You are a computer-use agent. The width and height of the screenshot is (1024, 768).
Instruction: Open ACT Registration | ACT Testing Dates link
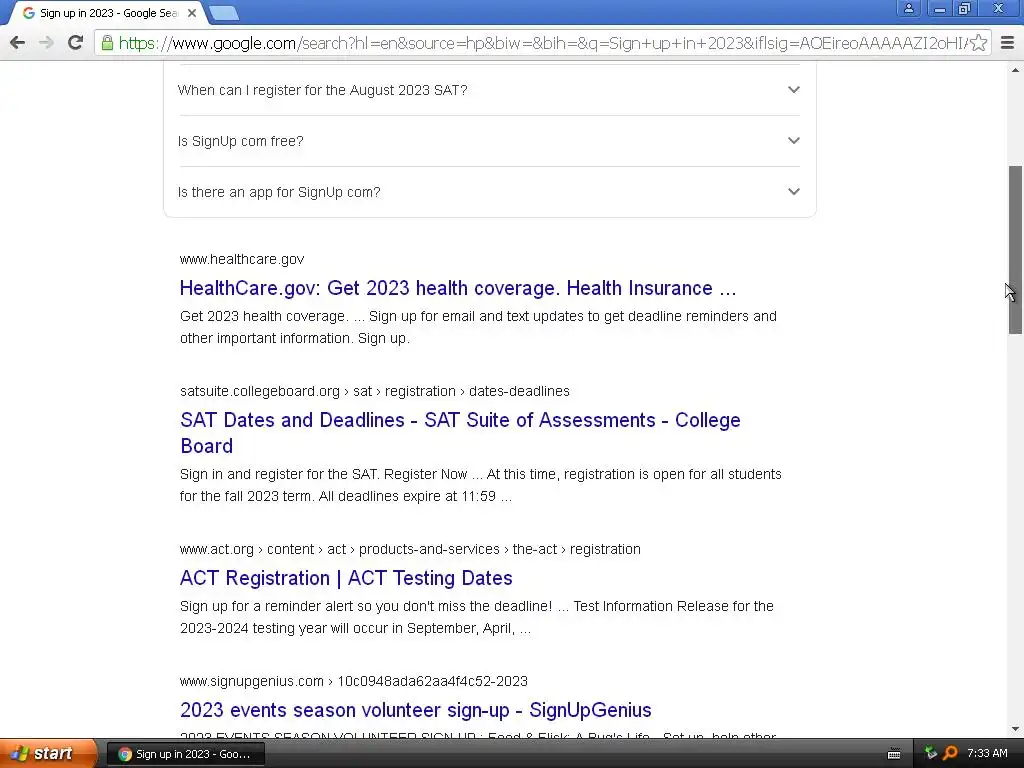[x=346, y=578]
